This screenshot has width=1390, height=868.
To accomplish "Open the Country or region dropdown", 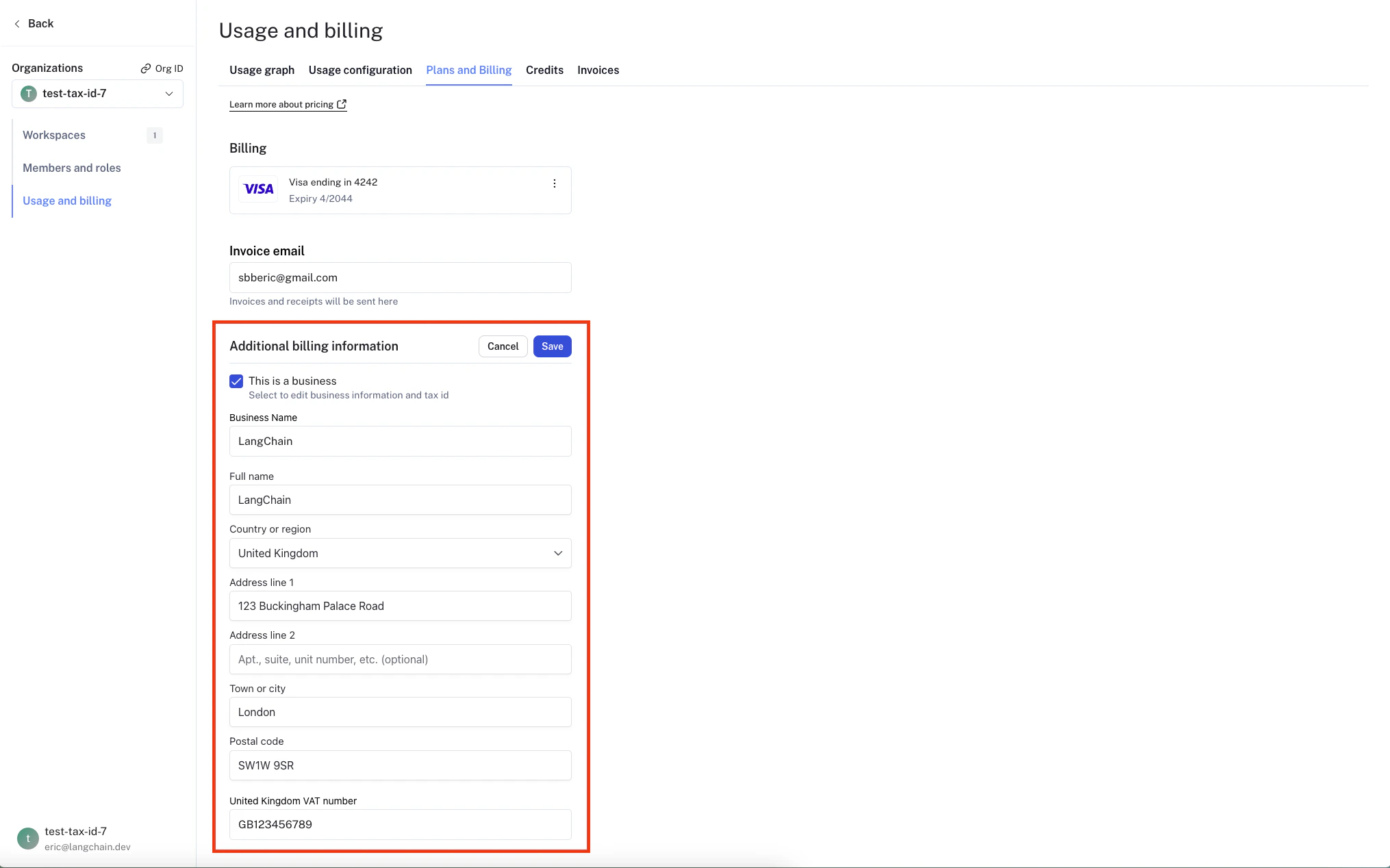I will click(400, 553).
